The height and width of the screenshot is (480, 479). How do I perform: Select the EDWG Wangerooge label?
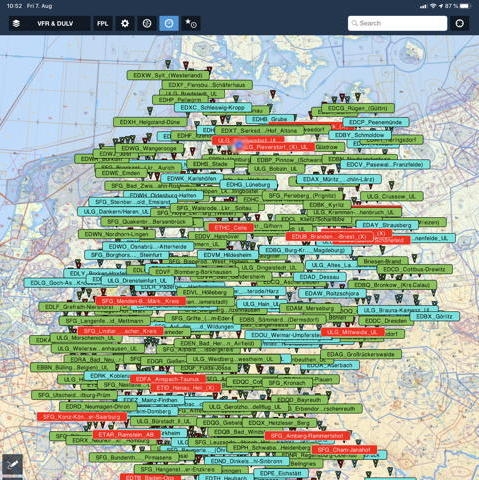click(x=149, y=148)
